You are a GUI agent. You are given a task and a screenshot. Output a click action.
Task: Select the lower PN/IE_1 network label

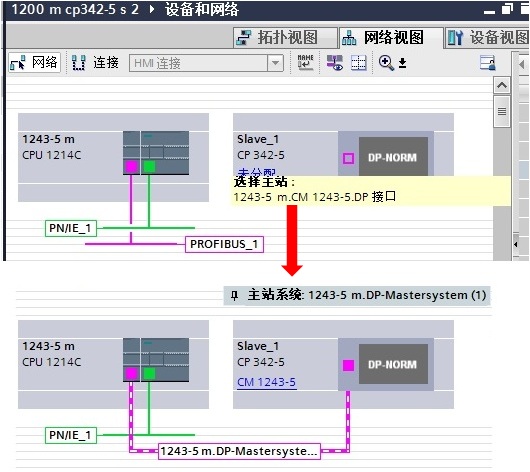tap(70, 435)
